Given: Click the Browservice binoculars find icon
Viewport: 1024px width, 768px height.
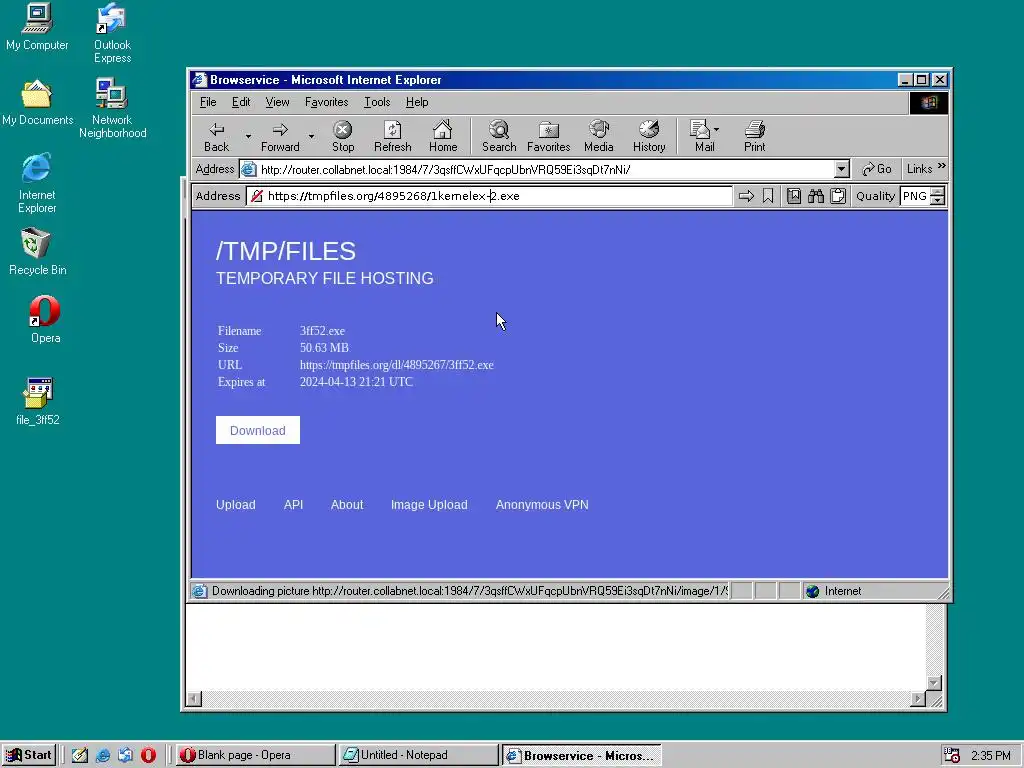Looking at the screenshot, I should click(816, 196).
